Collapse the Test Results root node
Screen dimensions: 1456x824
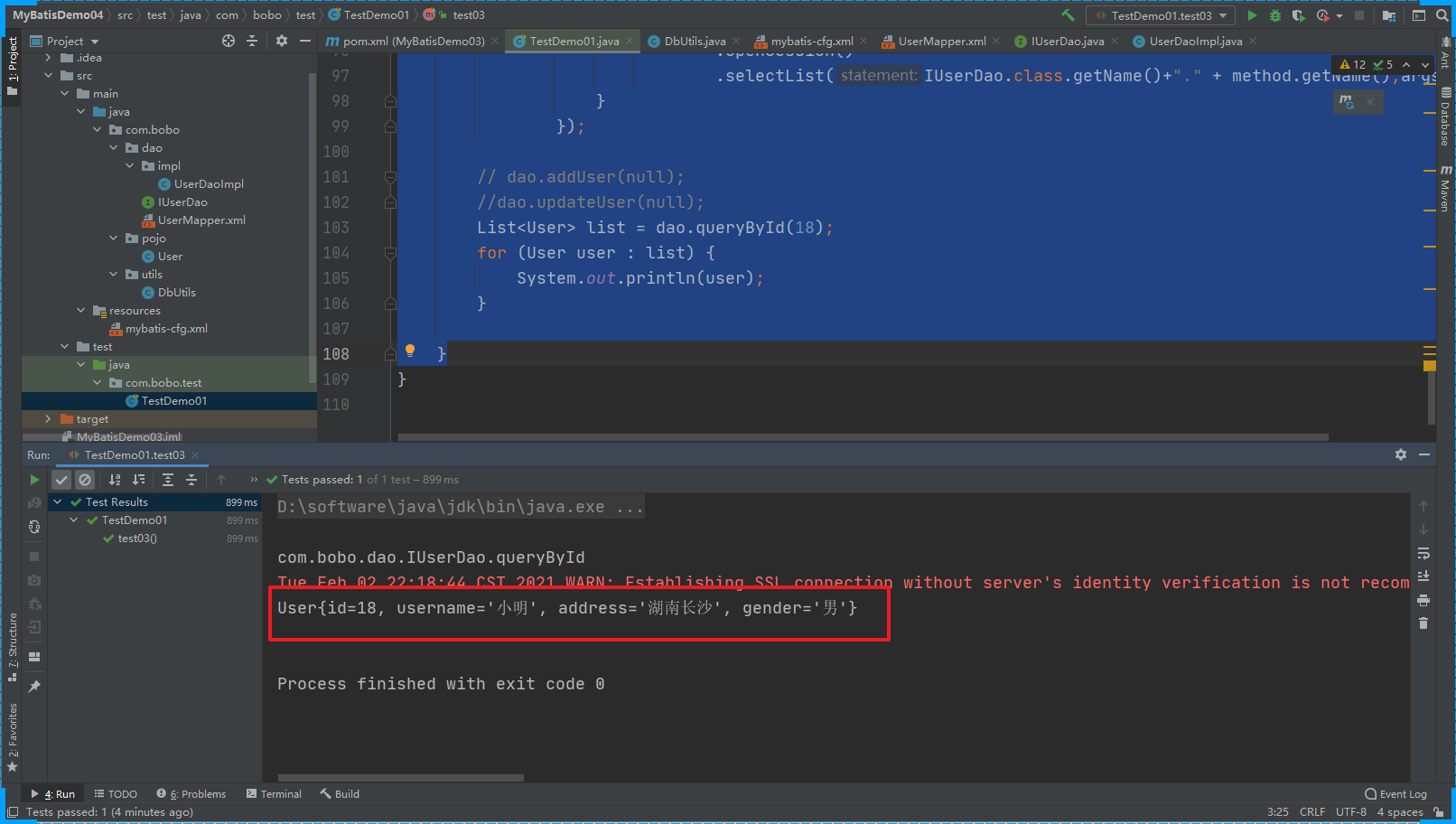pyautogui.click(x=58, y=502)
